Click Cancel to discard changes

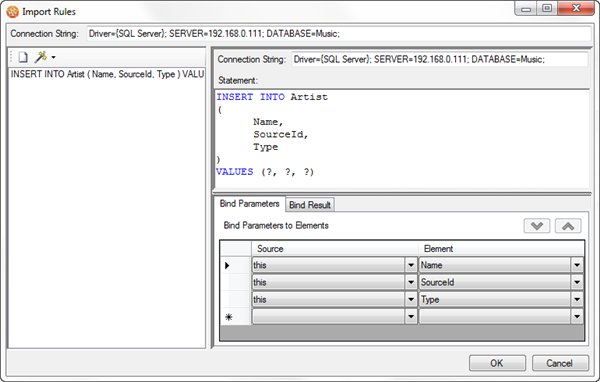[x=560, y=363]
